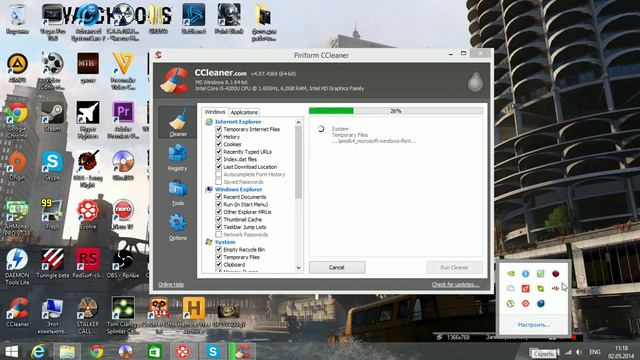The height and width of the screenshot is (360, 640).
Task: Open the Registry section in CCleaner sidebar
Action: 178,158
